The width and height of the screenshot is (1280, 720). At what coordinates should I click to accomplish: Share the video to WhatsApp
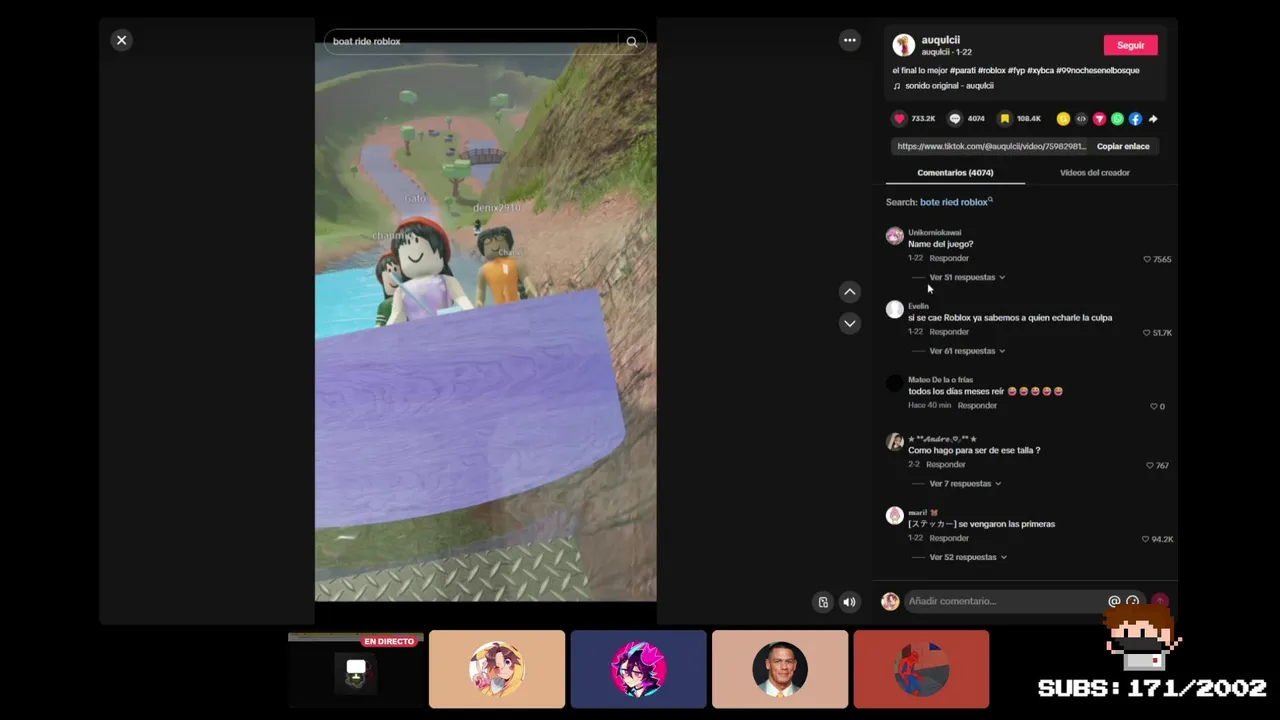coord(1117,119)
